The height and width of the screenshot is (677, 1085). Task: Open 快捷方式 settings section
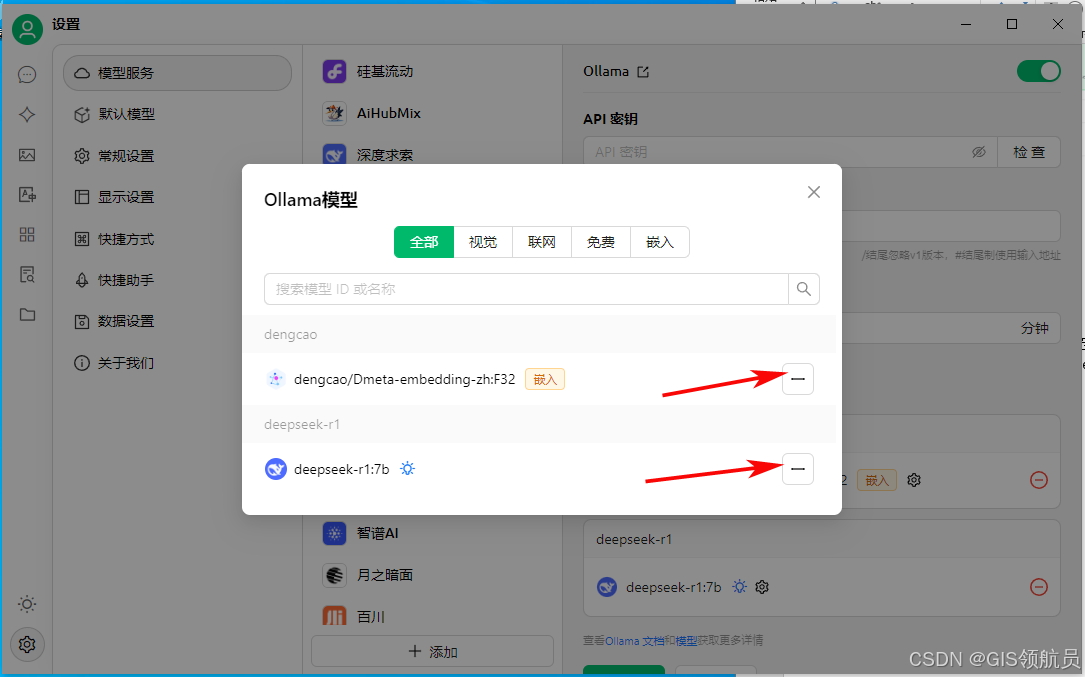177,239
